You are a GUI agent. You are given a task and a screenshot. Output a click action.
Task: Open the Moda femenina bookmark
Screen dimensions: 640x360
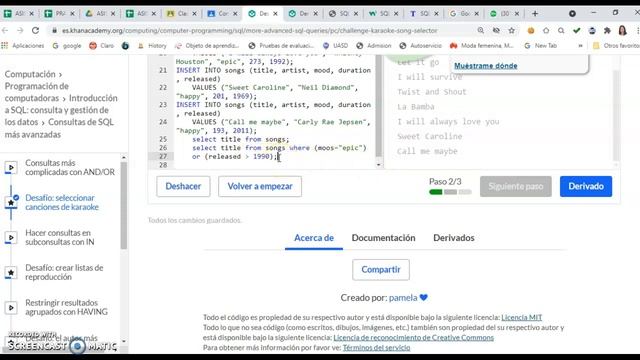(x=482, y=46)
